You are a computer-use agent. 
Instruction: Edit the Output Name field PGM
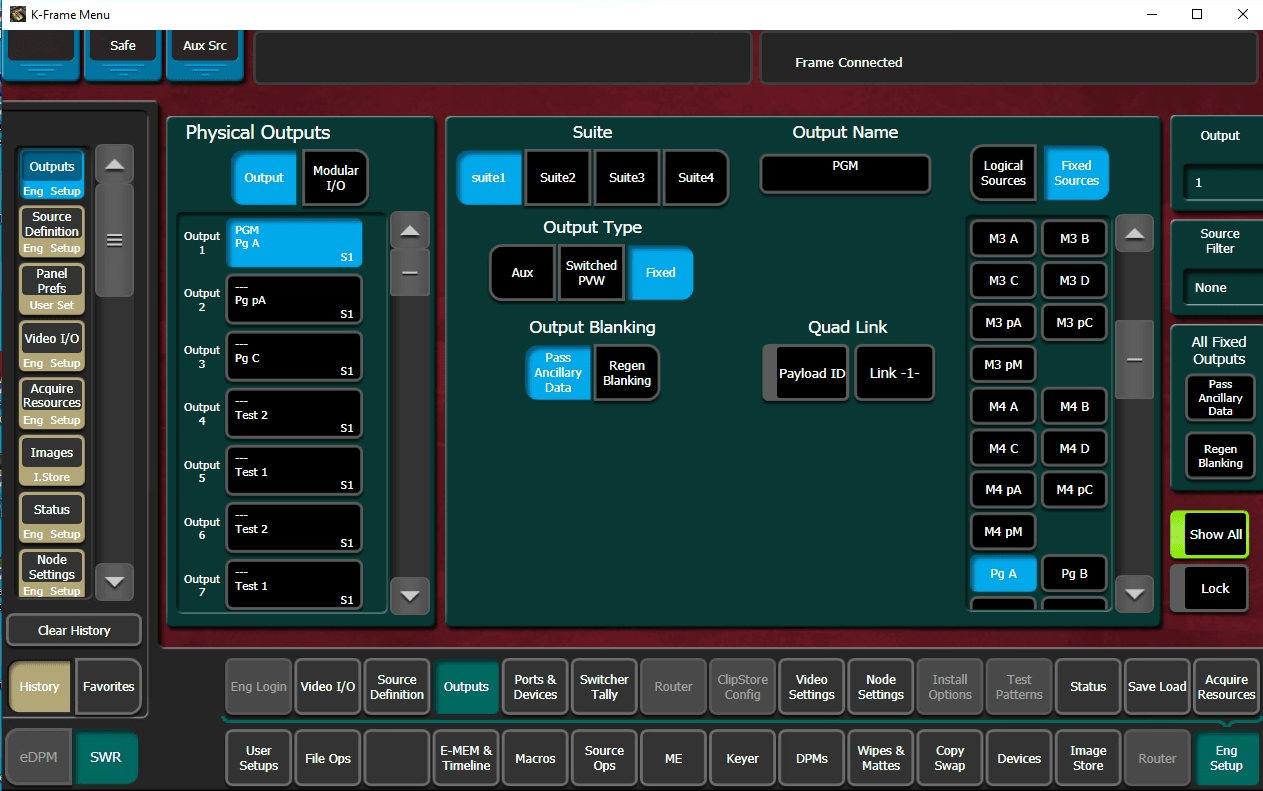pos(845,173)
